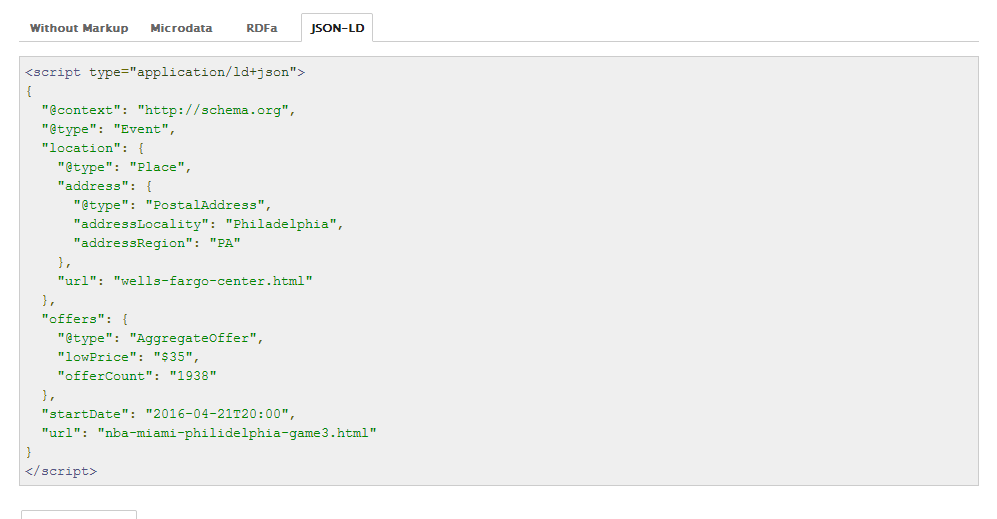The width and height of the screenshot is (997, 519).
Task: Click the startDate 2016-04-21T20:00 line
Action: click(x=168, y=415)
